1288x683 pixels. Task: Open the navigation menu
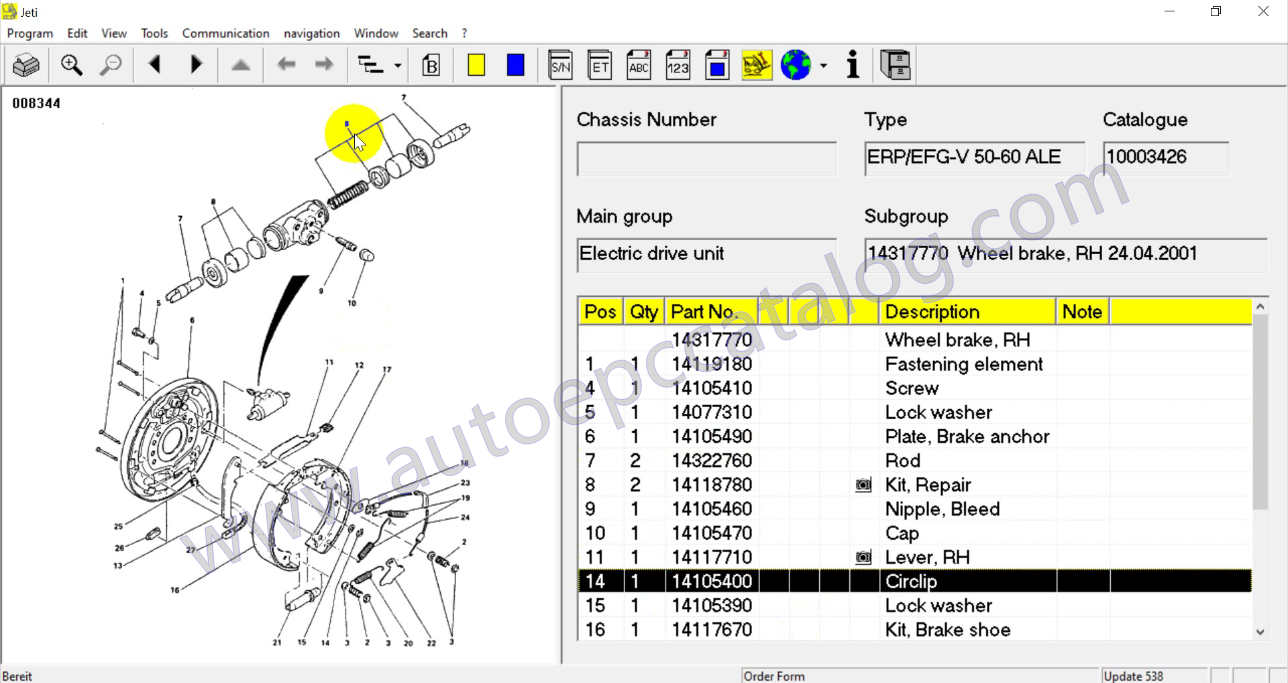[311, 33]
